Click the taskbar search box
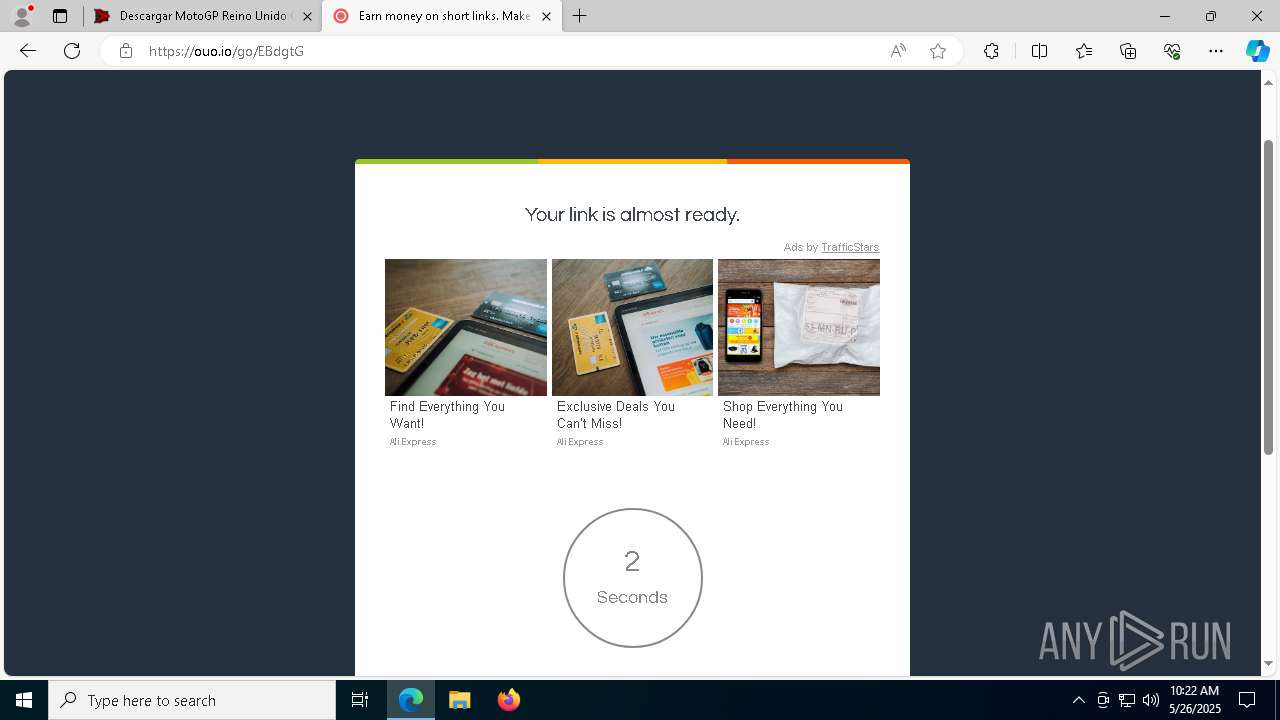The height and width of the screenshot is (720, 1280). pyautogui.click(x=192, y=700)
